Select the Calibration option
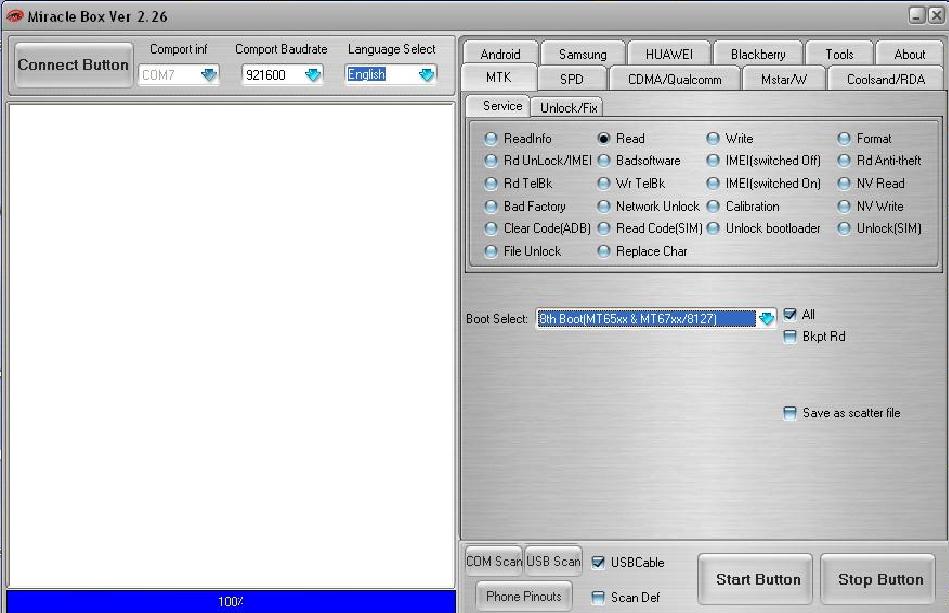949x613 pixels. coord(743,206)
